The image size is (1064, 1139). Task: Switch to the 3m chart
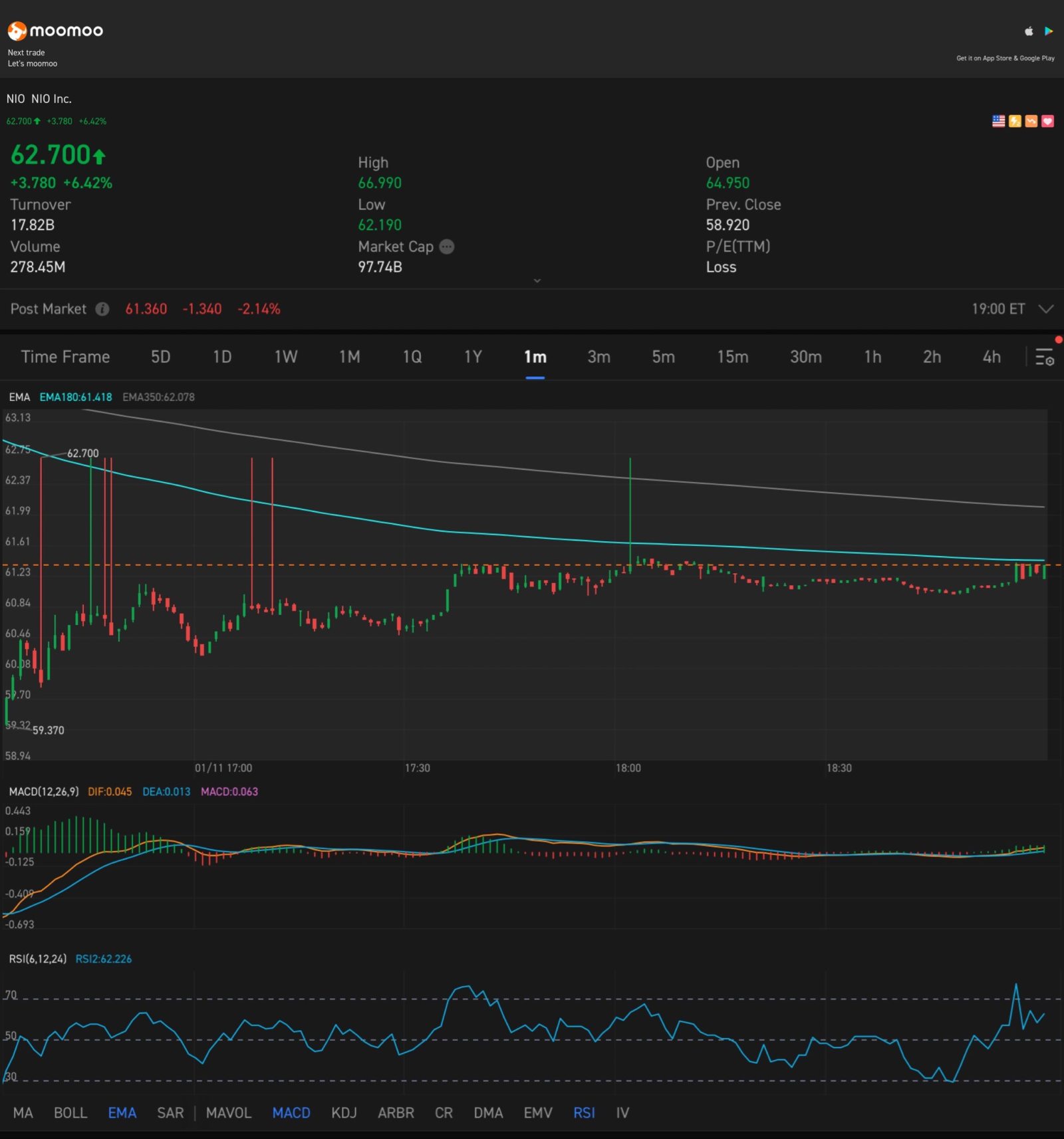pyautogui.click(x=599, y=357)
